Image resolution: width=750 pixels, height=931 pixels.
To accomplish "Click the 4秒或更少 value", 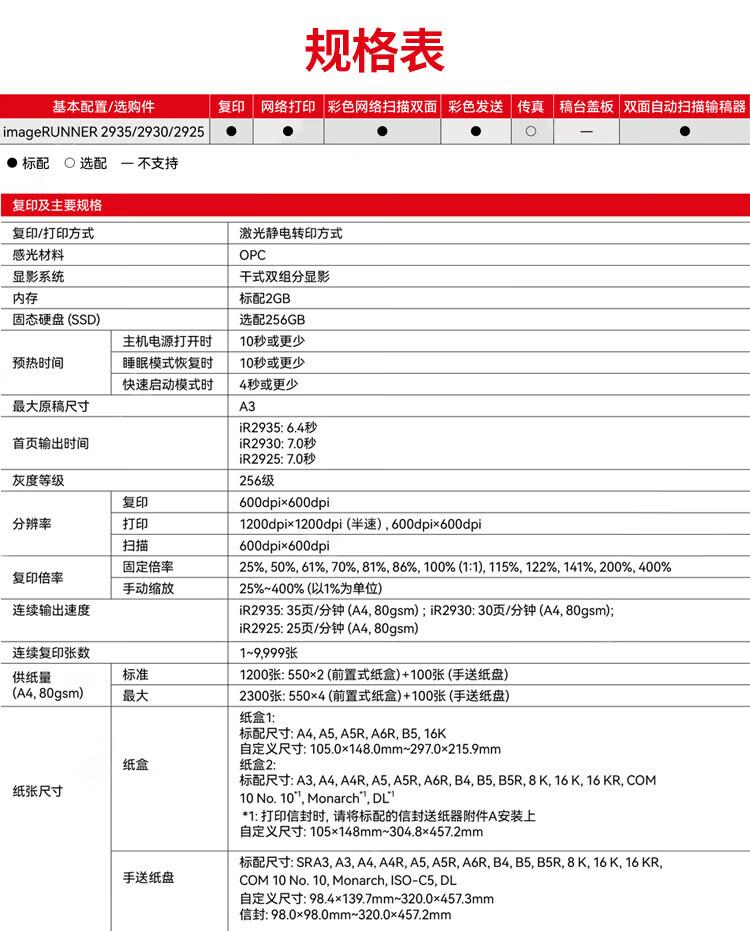I will (x=268, y=384).
